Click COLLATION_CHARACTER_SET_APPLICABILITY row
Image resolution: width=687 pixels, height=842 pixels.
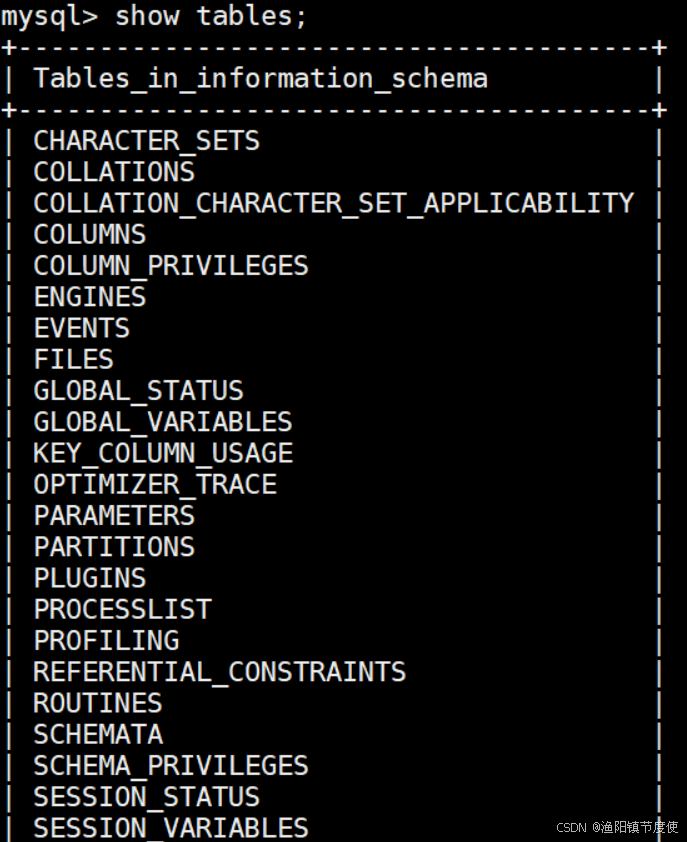[x=334, y=204]
